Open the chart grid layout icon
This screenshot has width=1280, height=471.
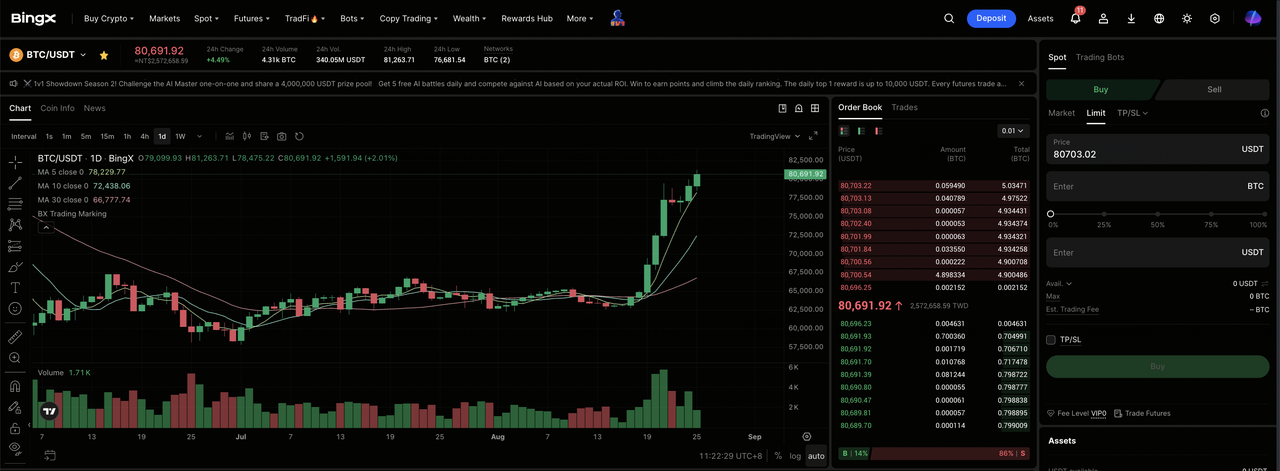pos(815,108)
